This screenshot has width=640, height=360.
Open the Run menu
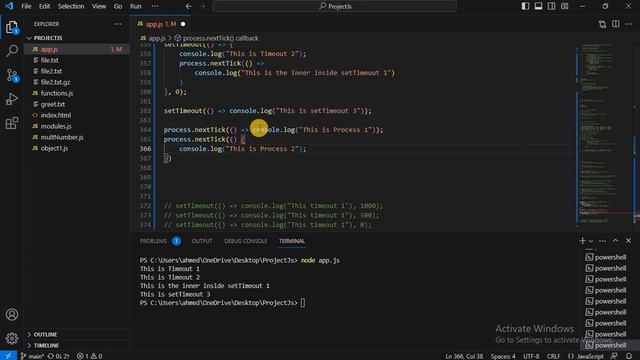click(136, 6)
